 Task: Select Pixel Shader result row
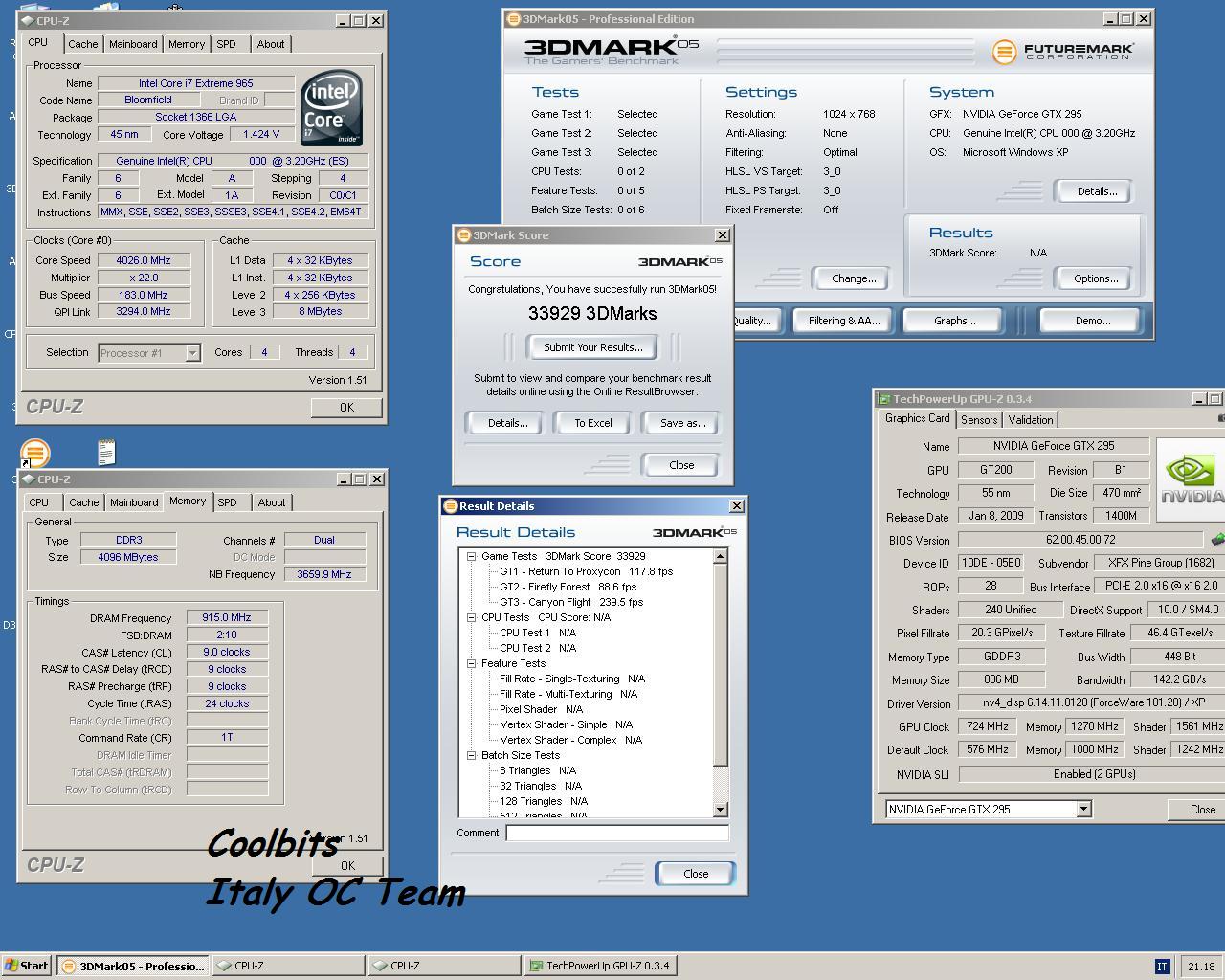coord(542,709)
